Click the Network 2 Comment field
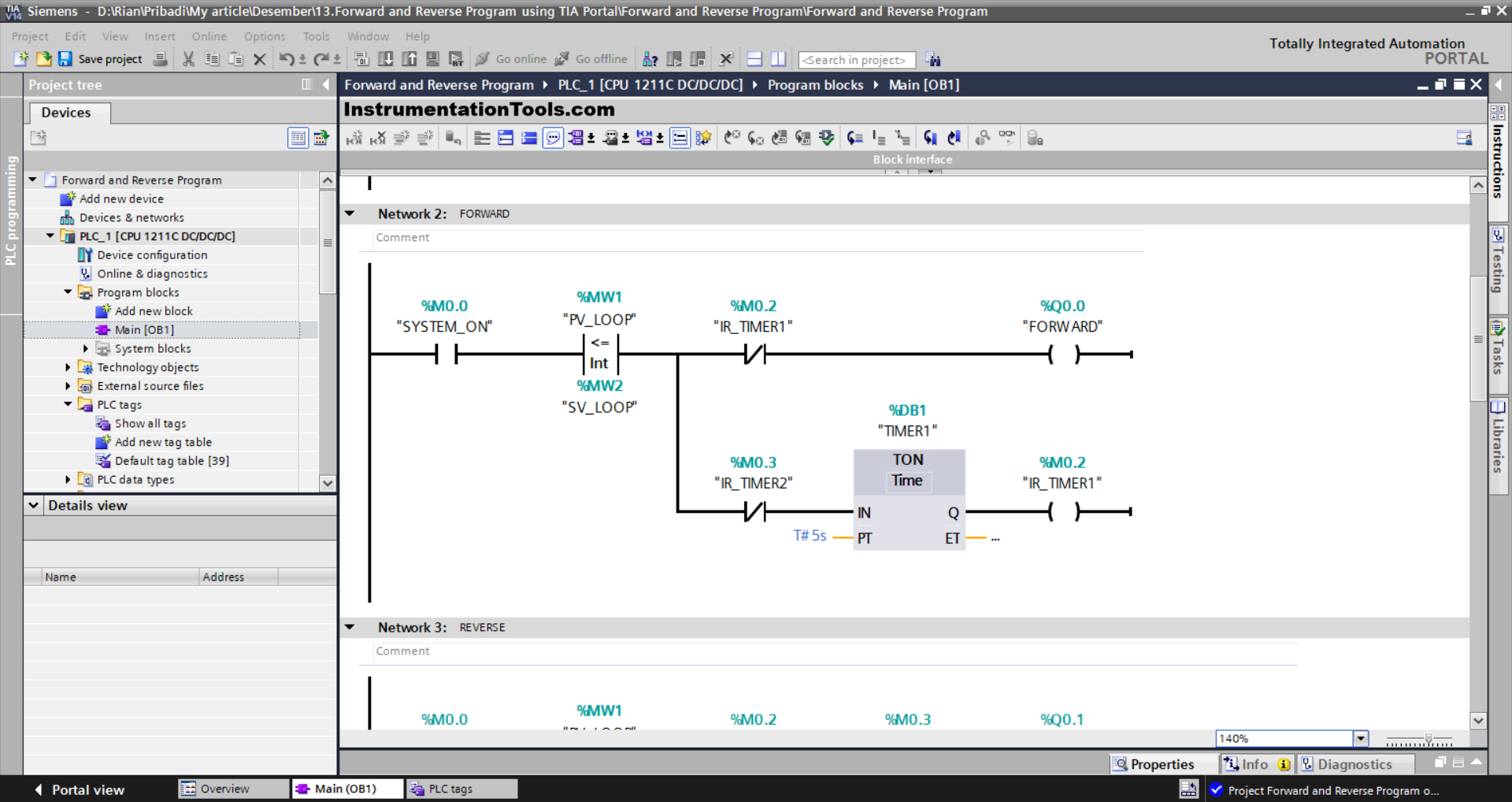This screenshot has width=1512, height=802. tap(758, 237)
